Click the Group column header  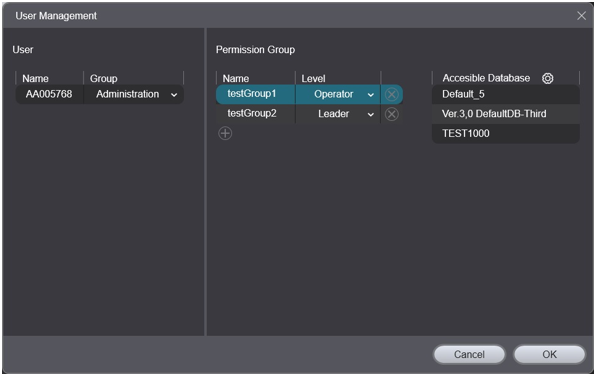tap(104, 79)
